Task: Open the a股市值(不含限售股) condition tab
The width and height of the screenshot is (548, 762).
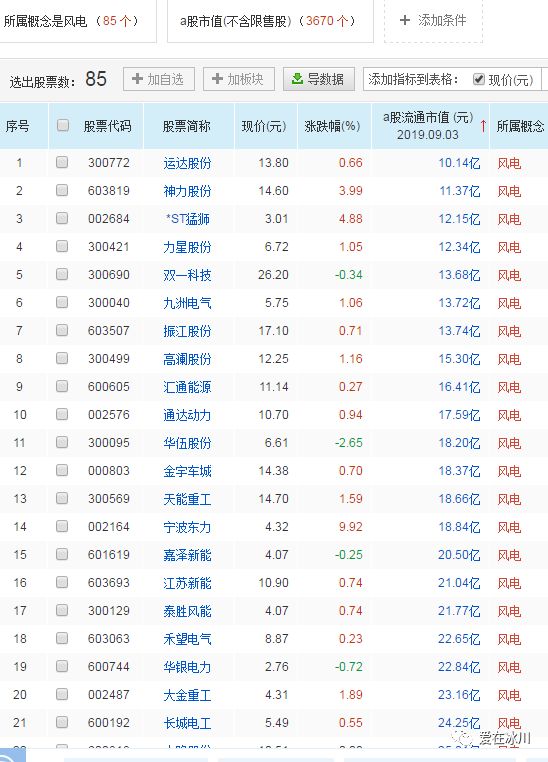Action: (x=270, y=21)
